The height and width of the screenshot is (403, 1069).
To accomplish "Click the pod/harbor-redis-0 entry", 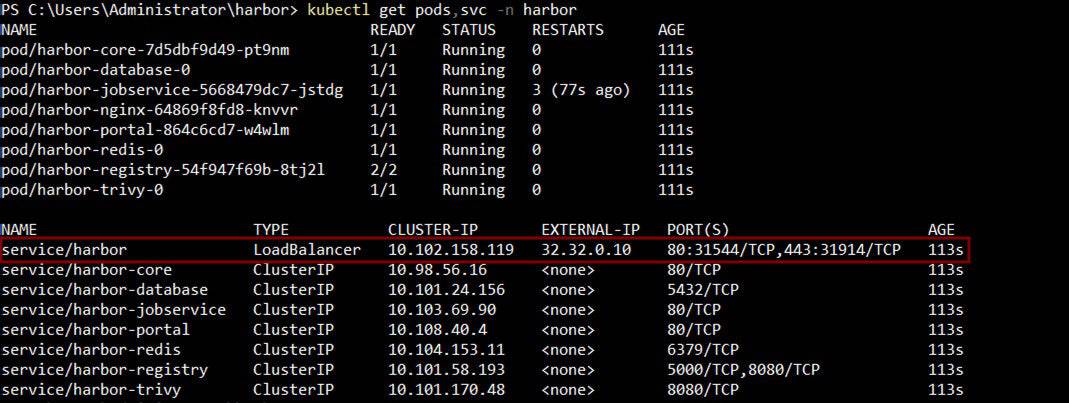I will [83, 150].
